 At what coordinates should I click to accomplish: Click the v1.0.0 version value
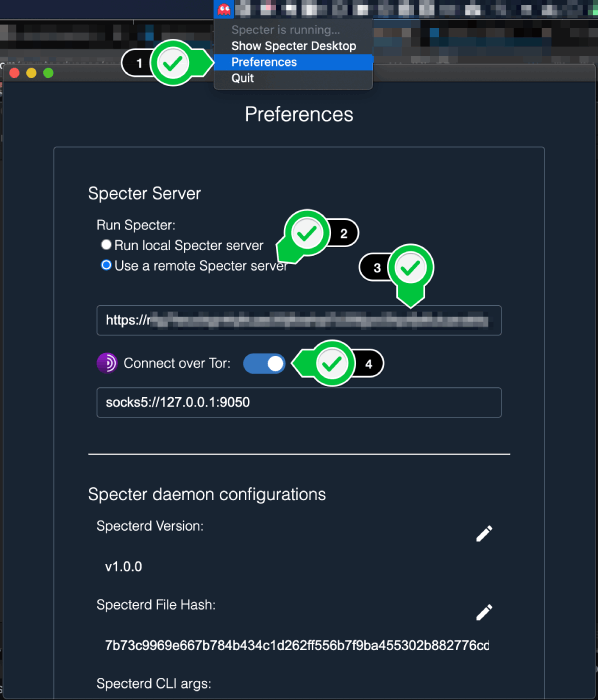click(124, 567)
